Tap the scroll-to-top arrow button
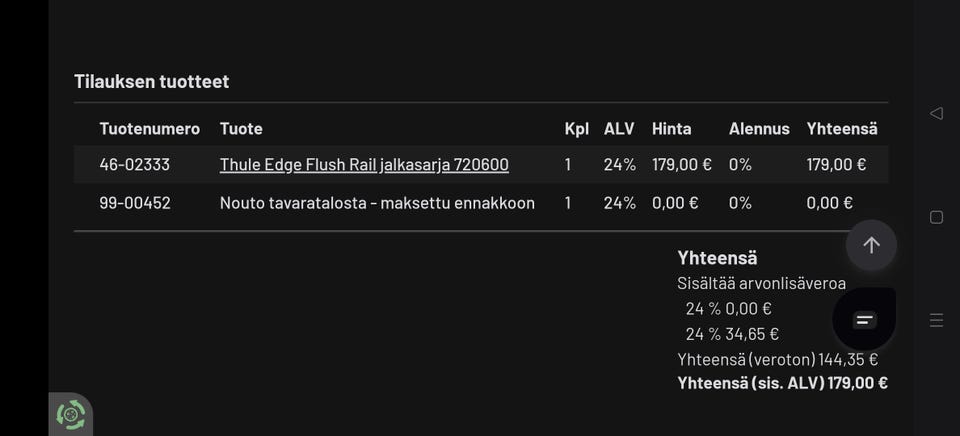This screenshot has height=436, width=960. (x=871, y=245)
